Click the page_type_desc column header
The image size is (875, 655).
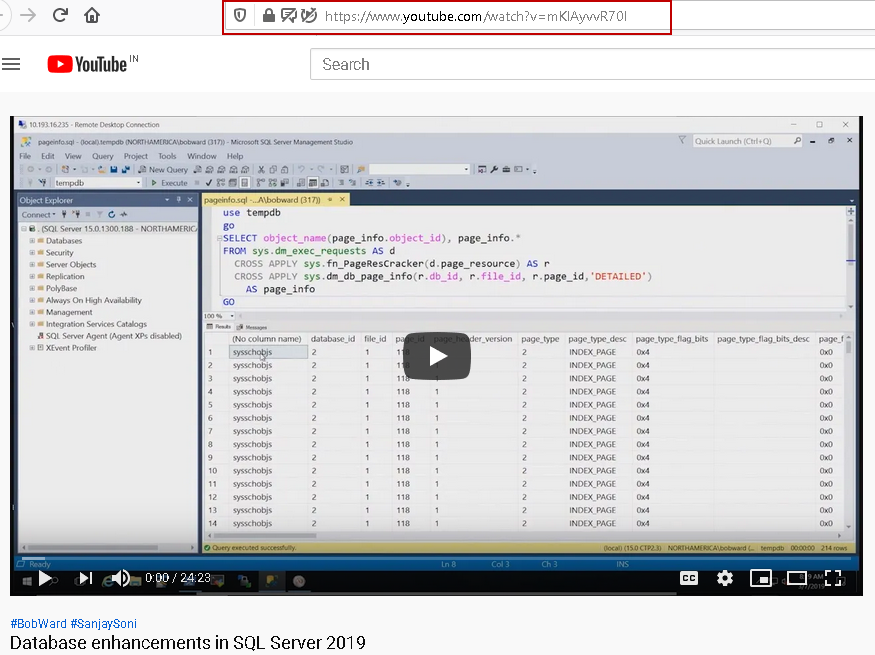pos(597,339)
